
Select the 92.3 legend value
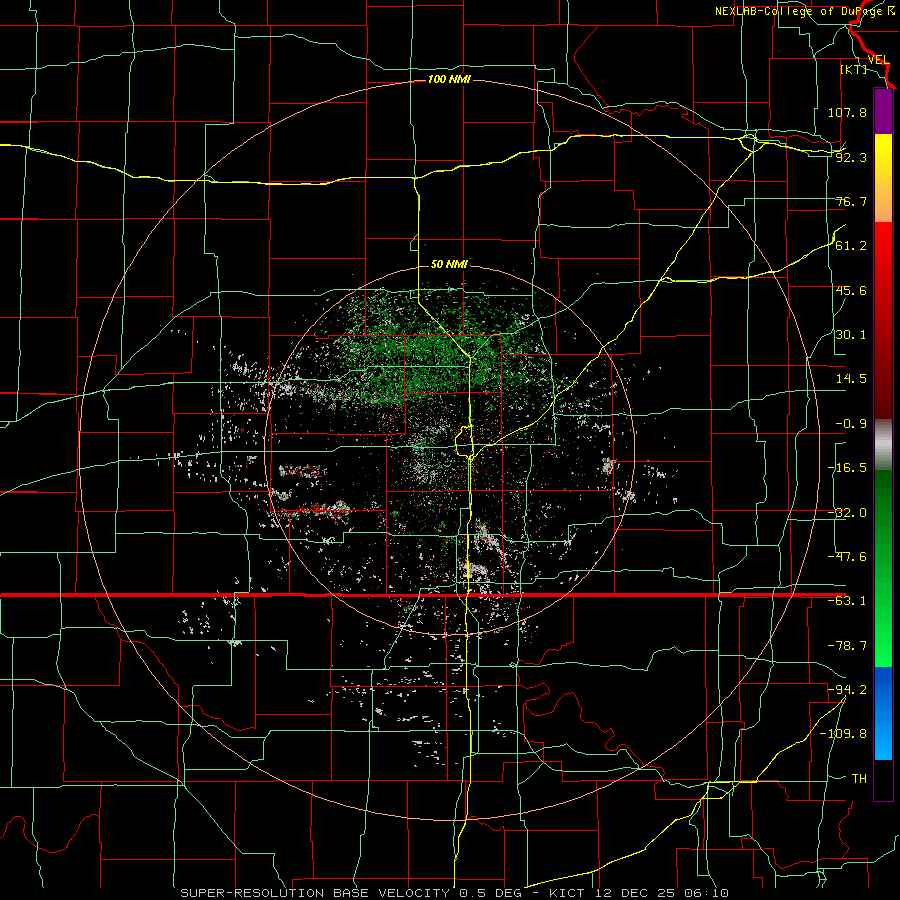[x=851, y=157]
